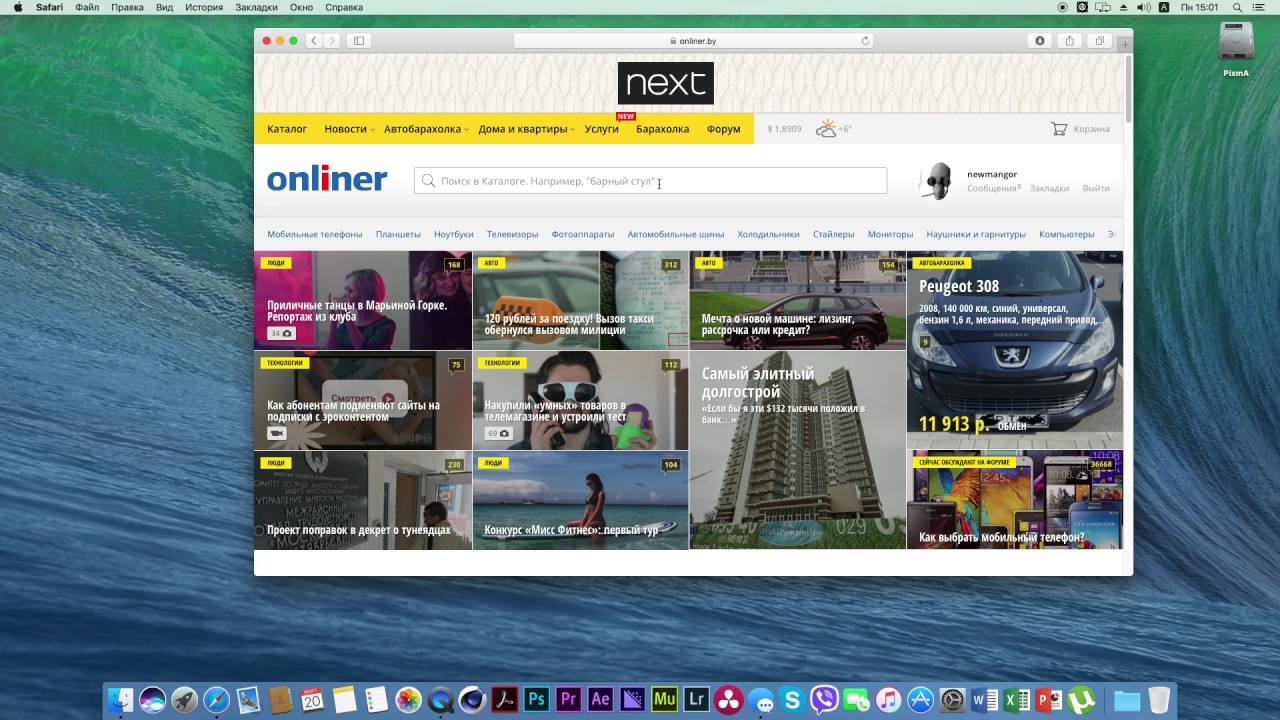Viewport: 1280px width, 720px height.
Task: Open Adobe Muse from the Dock
Action: [664, 700]
